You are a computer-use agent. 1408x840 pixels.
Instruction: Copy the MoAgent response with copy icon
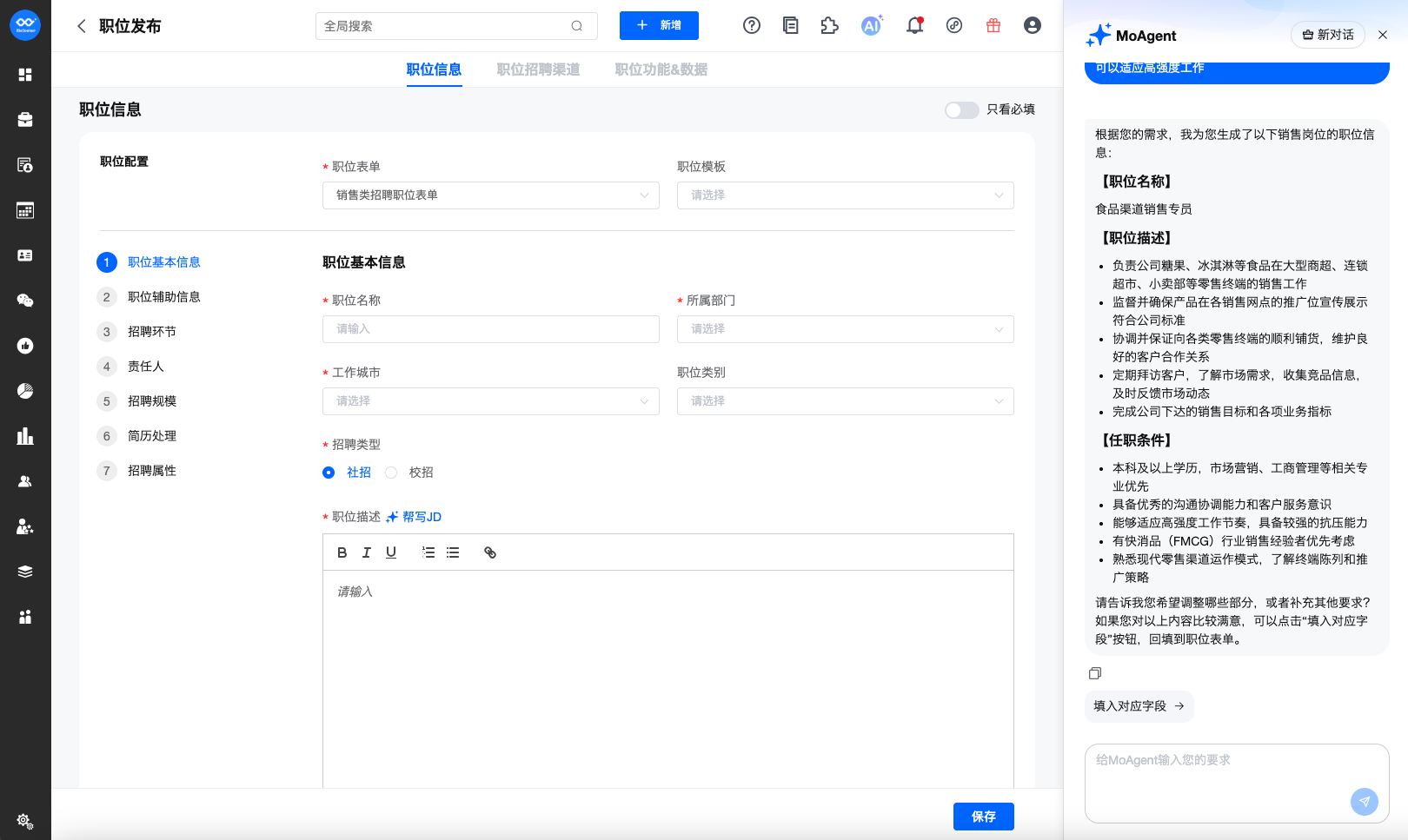pos(1095,673)
